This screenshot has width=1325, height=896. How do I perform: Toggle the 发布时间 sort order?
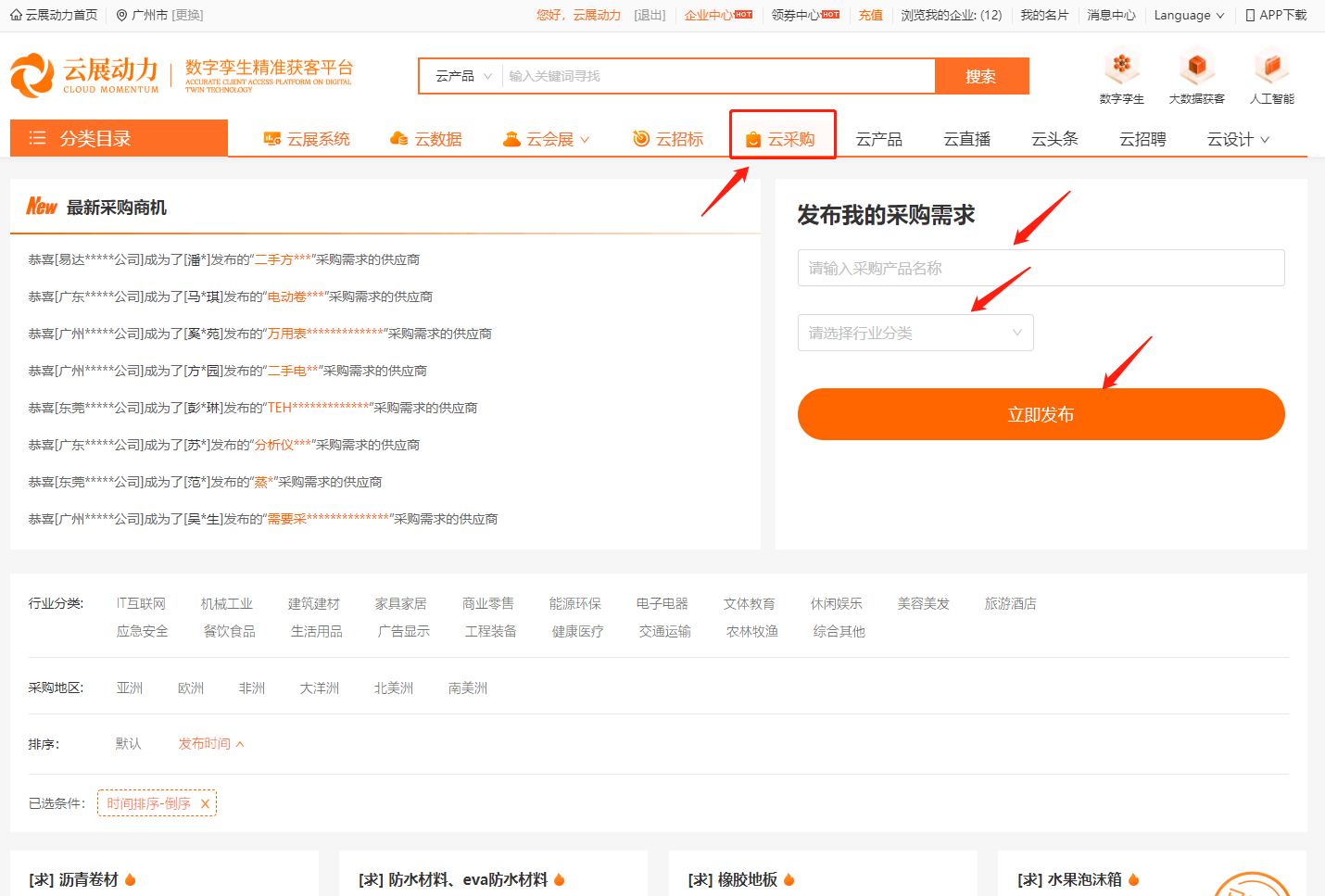(206, 743)
